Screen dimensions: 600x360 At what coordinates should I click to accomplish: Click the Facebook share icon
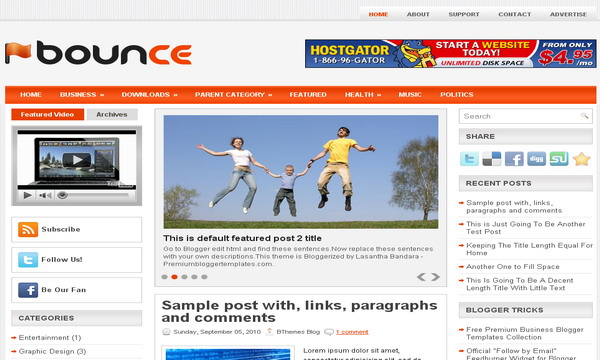(x=514, y=158)
